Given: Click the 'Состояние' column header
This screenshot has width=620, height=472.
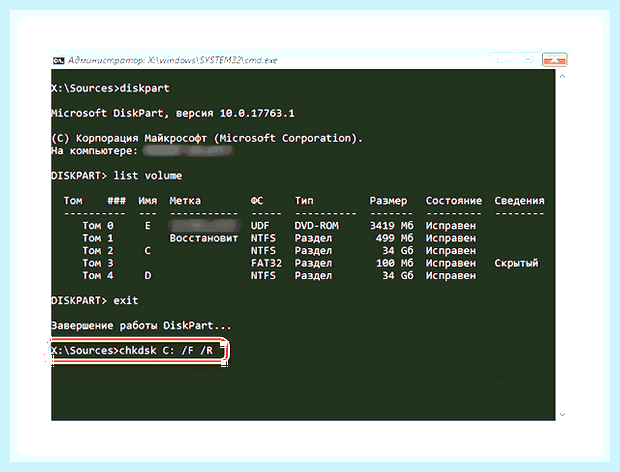Looking at the screenshot, I should 454,201.
